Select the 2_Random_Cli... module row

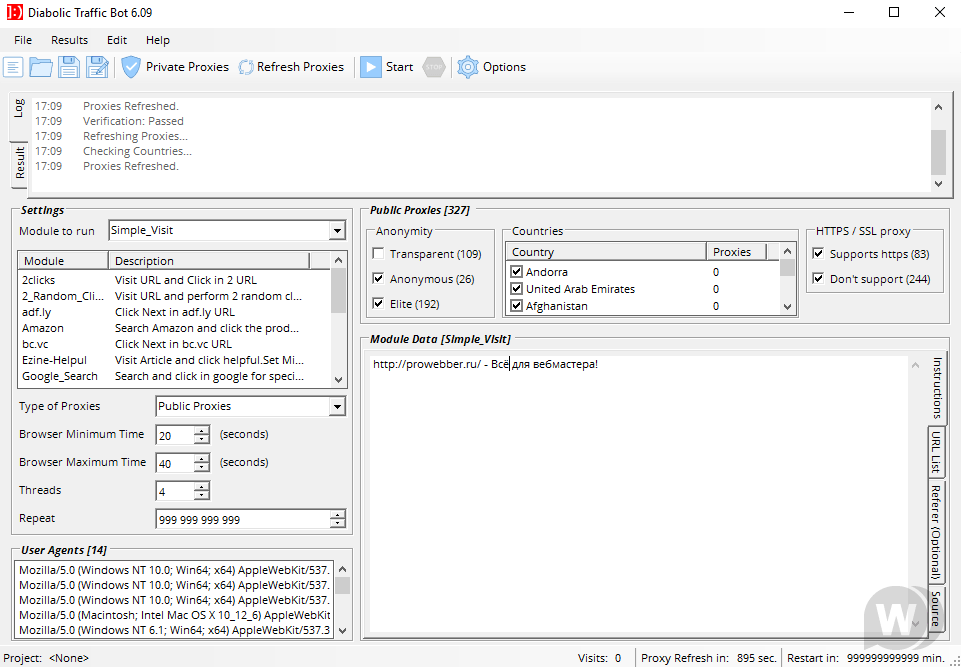point(174,296)
